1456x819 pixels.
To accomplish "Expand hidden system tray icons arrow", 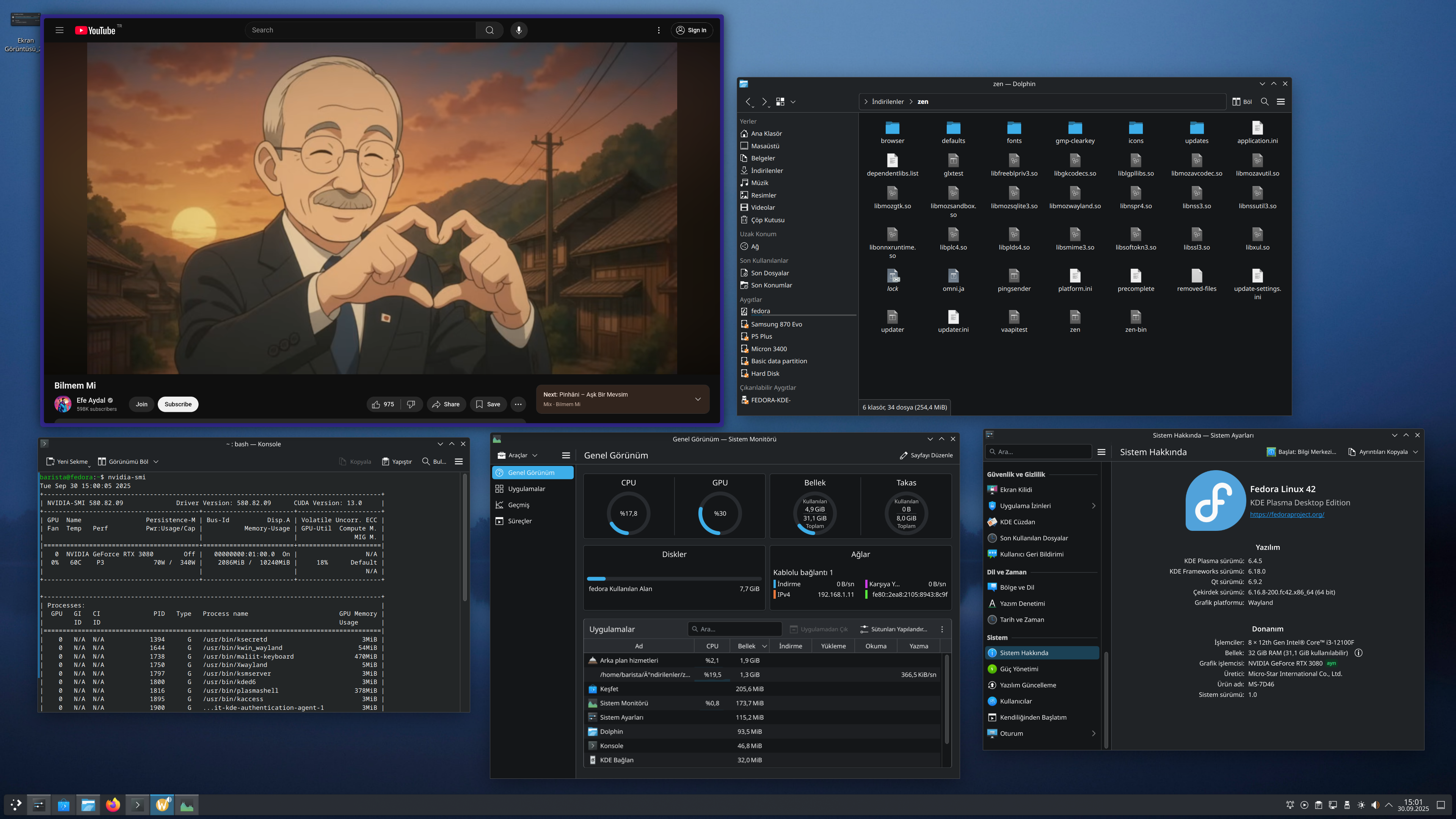I will coord(1389,805).
